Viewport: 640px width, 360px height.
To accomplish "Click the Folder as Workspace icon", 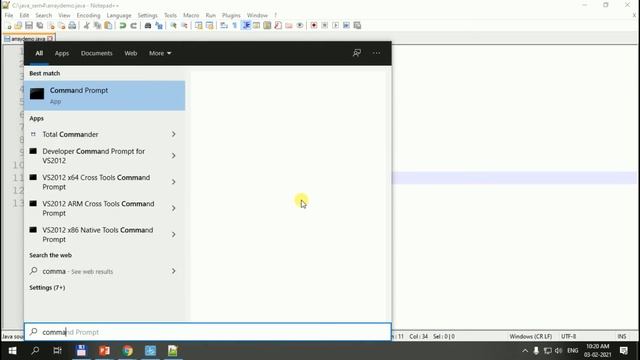I will pos(289,26).
